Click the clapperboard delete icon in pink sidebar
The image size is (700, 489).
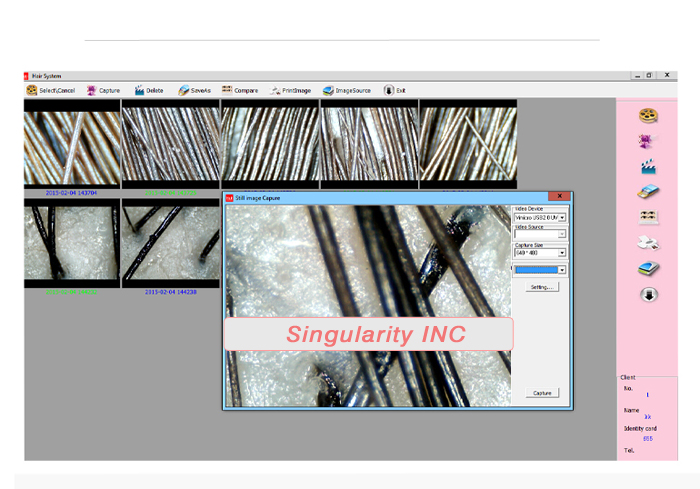pyautogui.click(x=648, y=167)
